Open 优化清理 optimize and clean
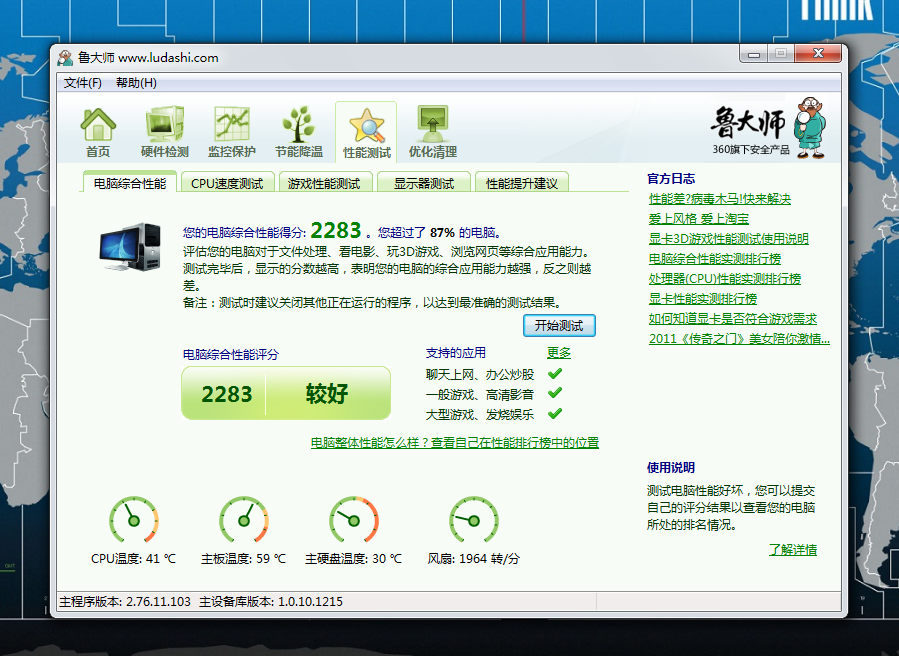The height and width of the screenshot is (656, 899). (x=433, y=132)
